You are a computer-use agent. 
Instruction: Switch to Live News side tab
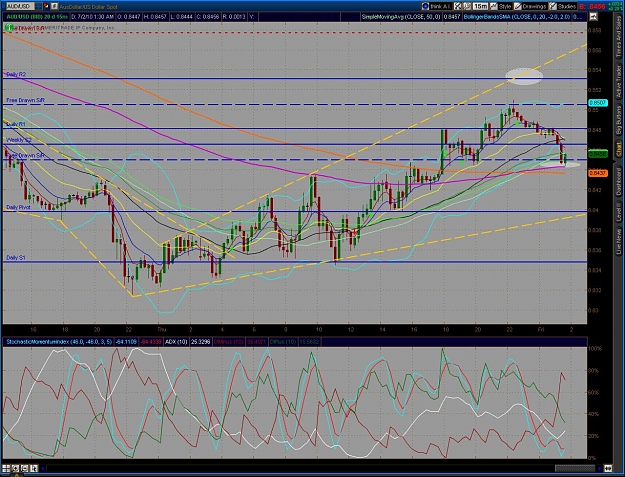619,241
